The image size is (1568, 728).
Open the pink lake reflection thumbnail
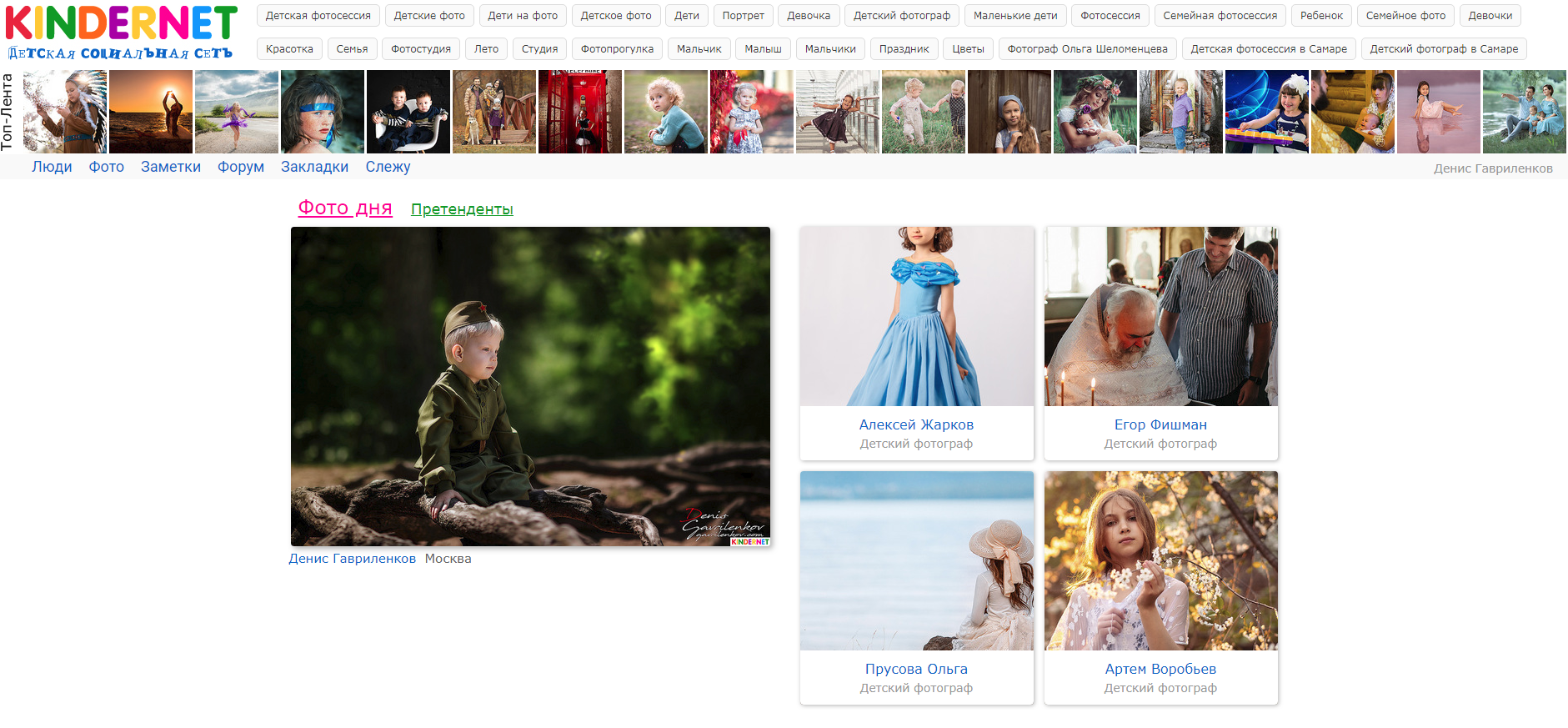(1438, 112)
